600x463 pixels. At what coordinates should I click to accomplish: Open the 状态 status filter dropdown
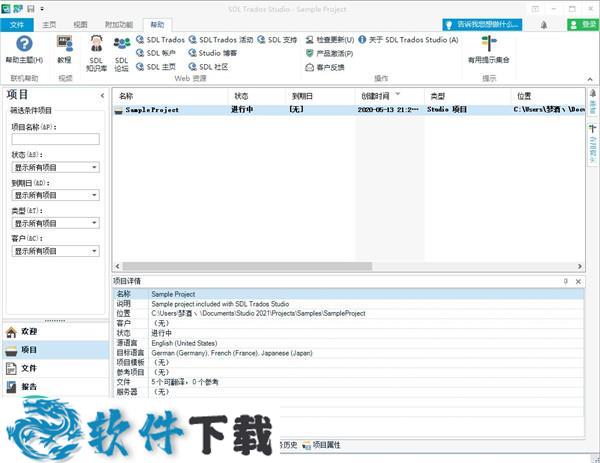coord(55,167)
